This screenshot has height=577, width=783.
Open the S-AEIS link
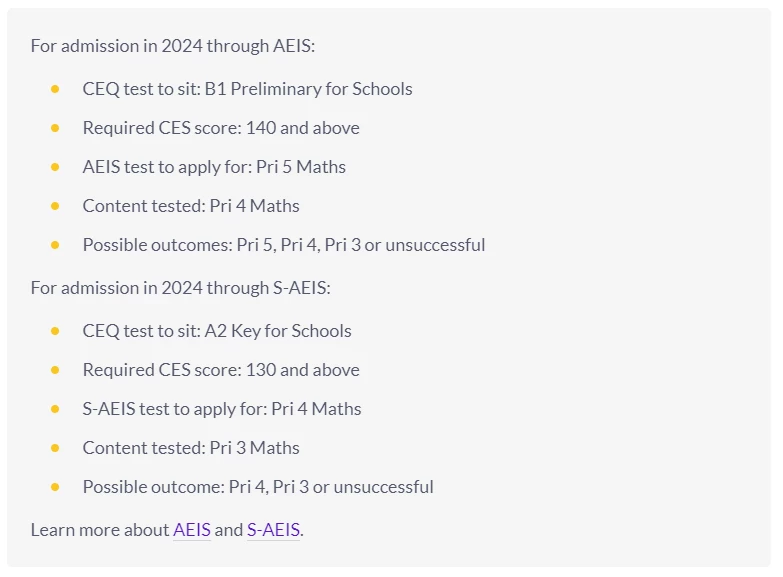274,530
